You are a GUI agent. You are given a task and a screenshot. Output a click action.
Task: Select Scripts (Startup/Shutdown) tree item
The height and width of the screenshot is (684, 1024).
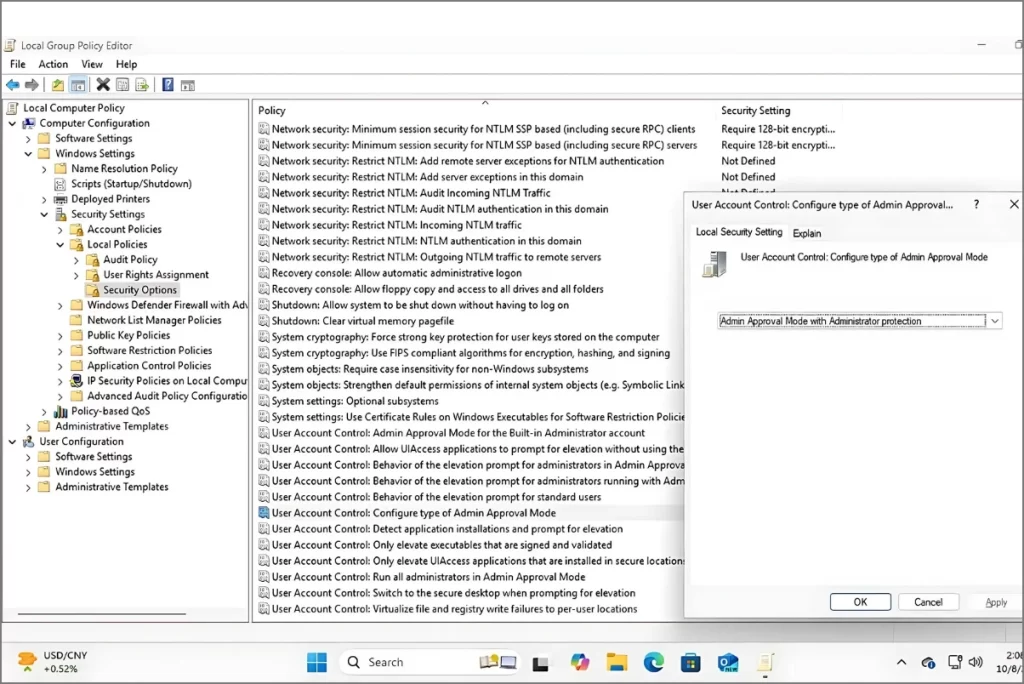click(x=131, y=184)
